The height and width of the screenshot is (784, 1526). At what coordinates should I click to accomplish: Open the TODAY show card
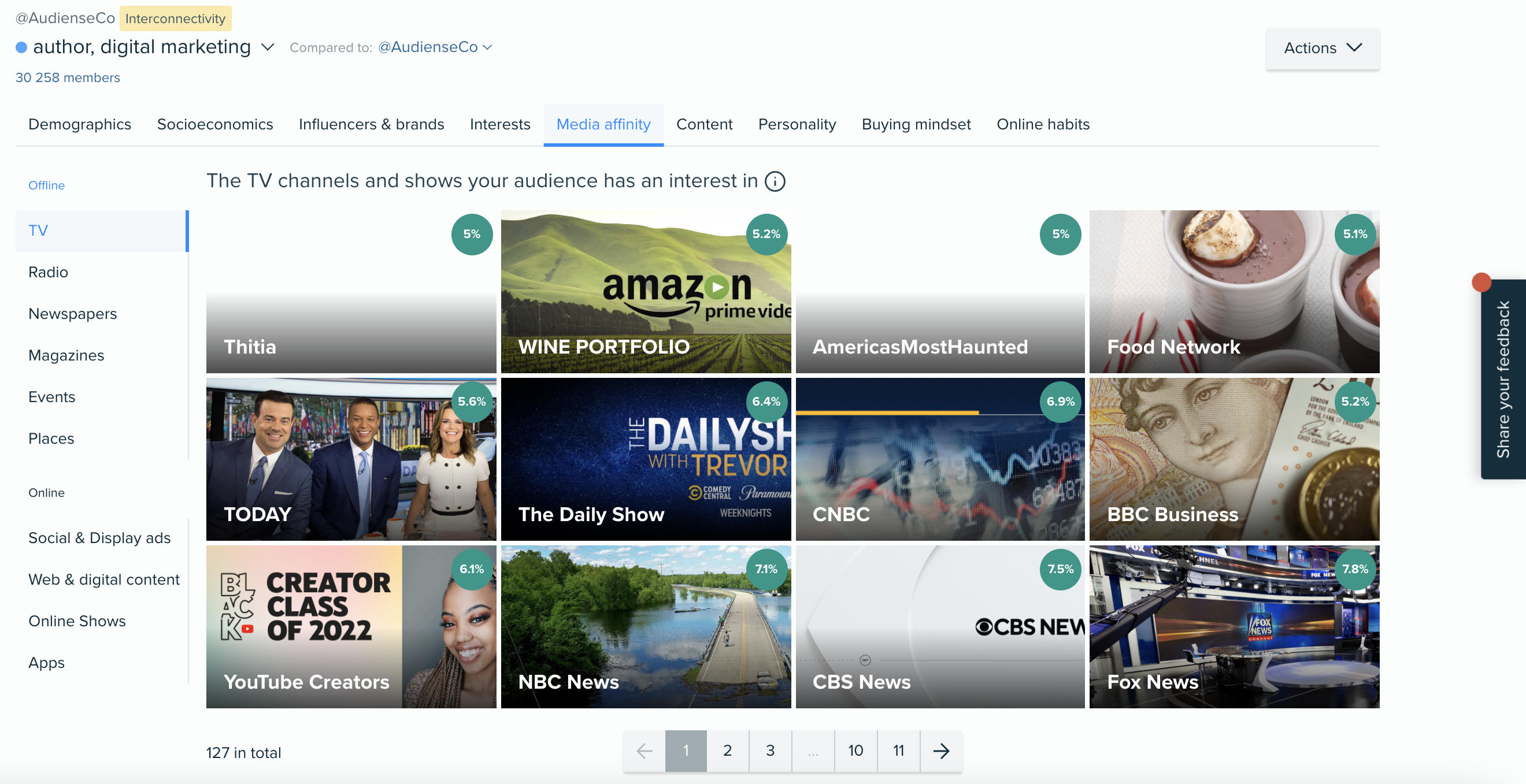351,459
